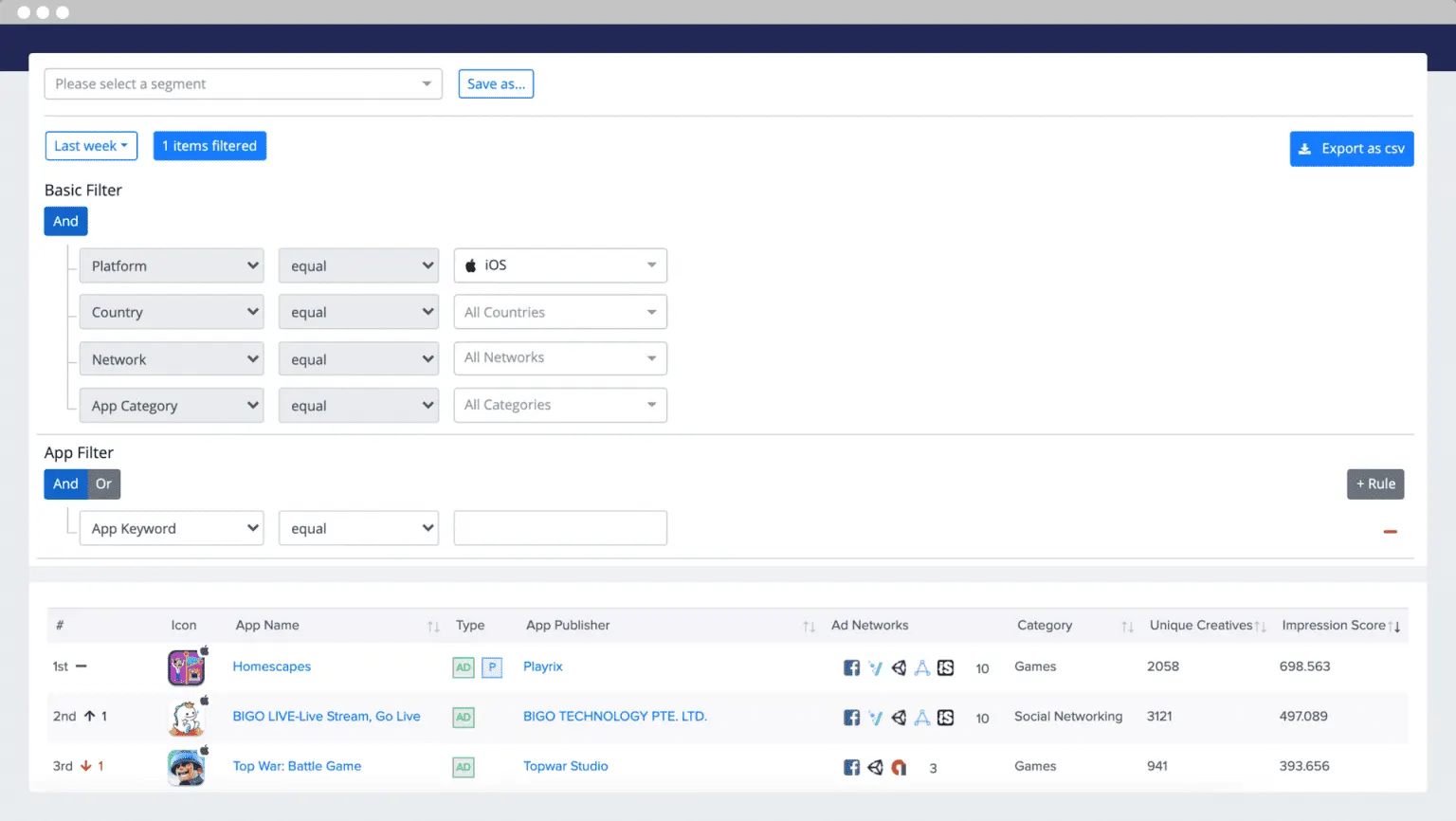This screenshot has width=1456, height=821.
Task: Open the All Countries value dropdown
Action: click(560, 312)
